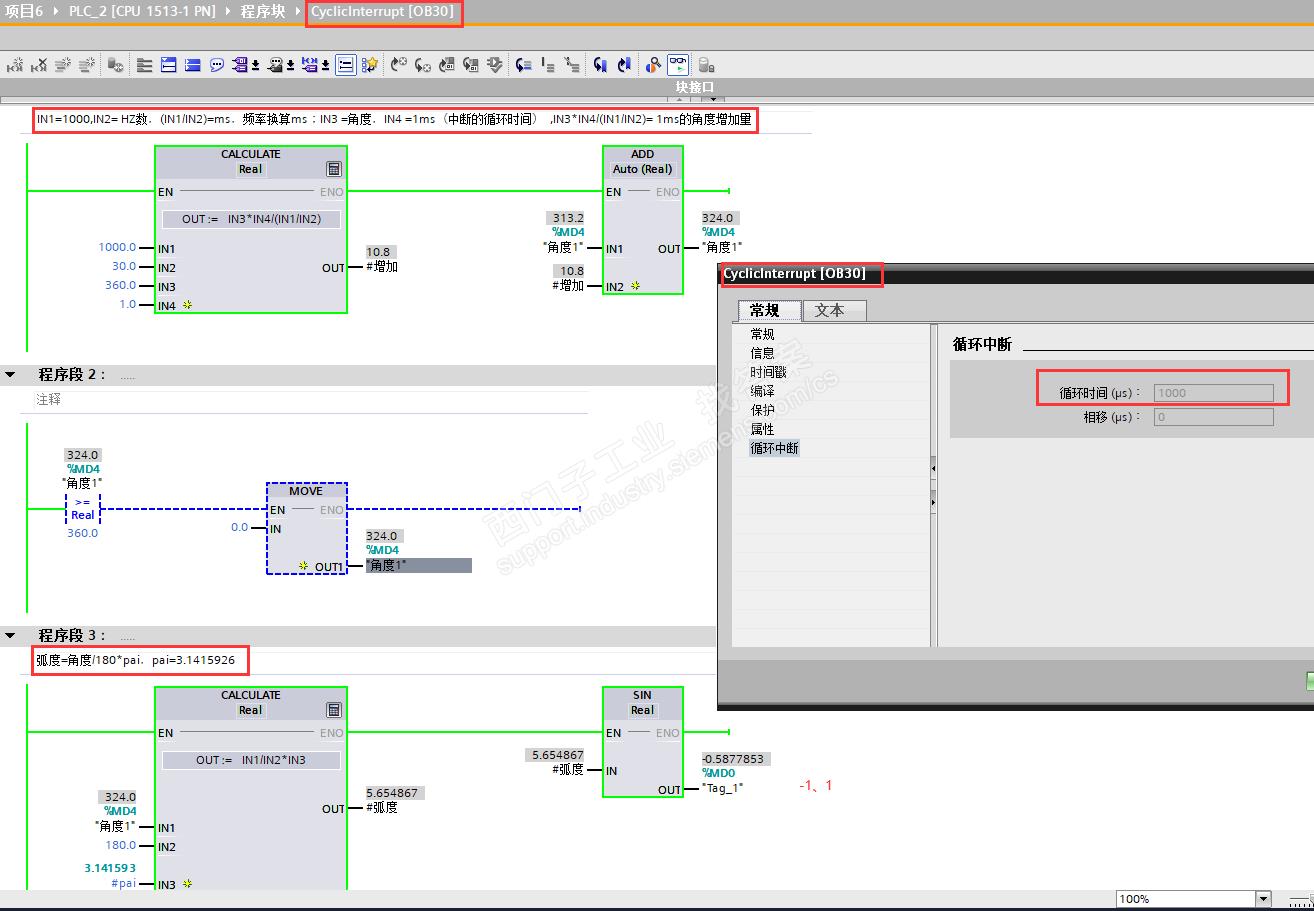Click the 相移 (µs) input field
Image resolution: width=1314 pixels, height=911 pixels.
point(1214,417)
